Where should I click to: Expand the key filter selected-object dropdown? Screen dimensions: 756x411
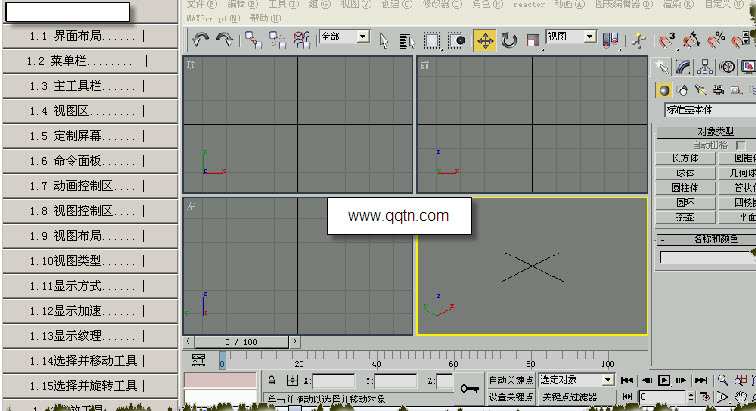576,380
